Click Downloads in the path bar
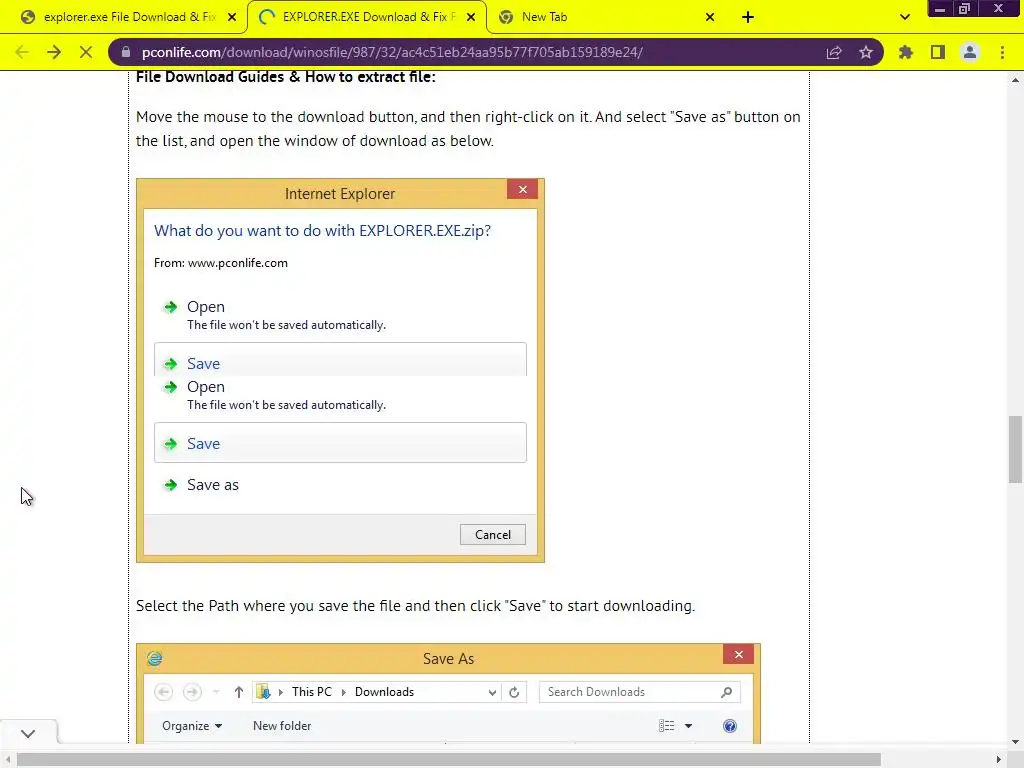Screen dimensions: 1024x768 click(x=384, y=692)
